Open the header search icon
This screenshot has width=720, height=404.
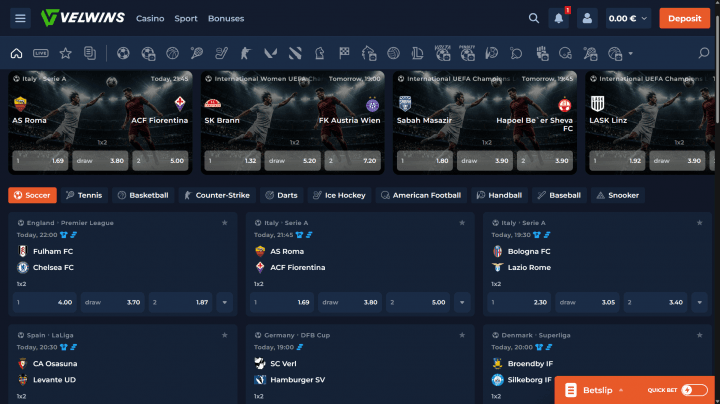(x=534, y=18)
